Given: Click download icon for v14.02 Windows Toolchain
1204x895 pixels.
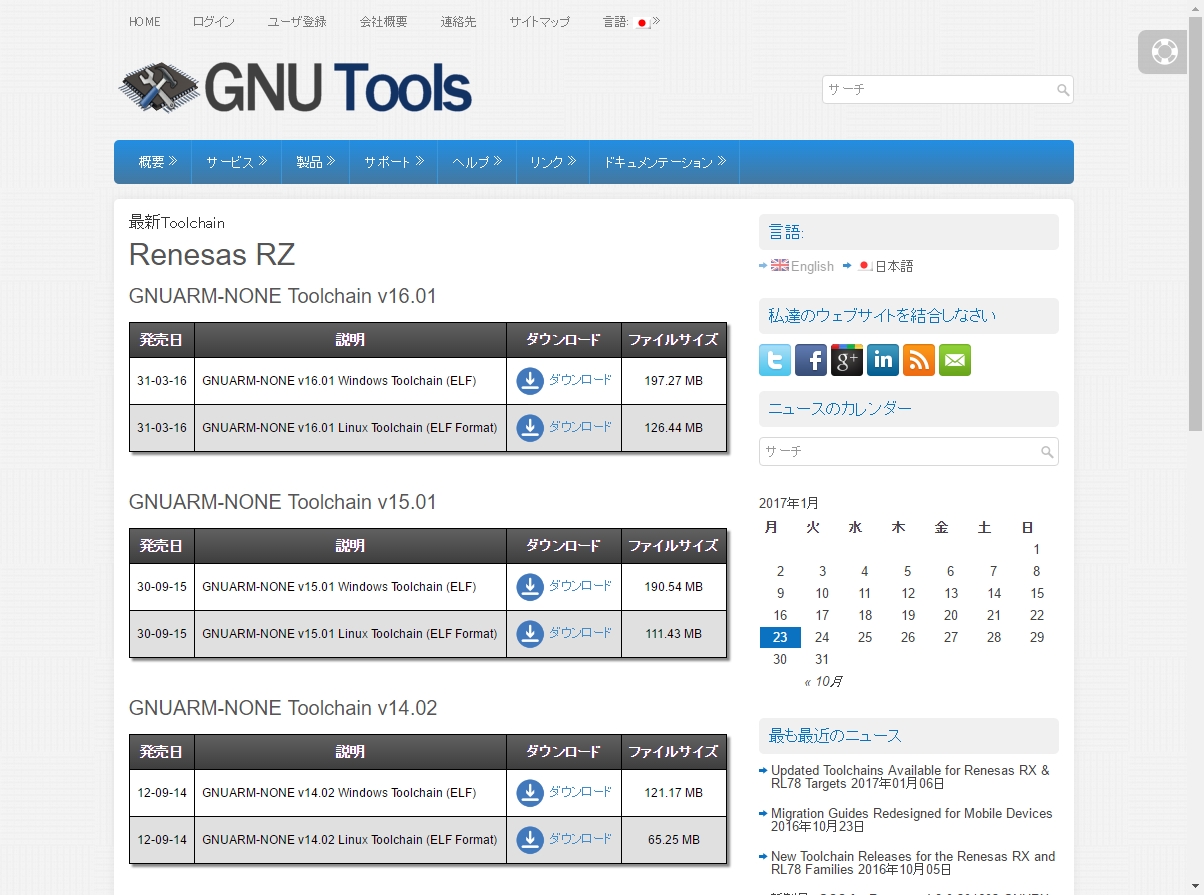Looking at the screenshot, I should 530,793.
